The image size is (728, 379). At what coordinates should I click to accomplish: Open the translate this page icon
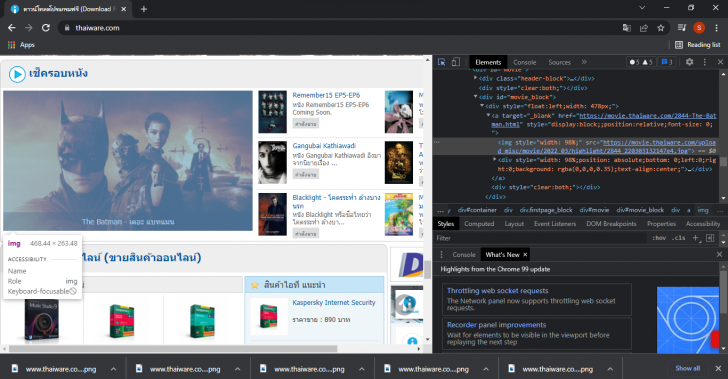(x=626, y=28)
